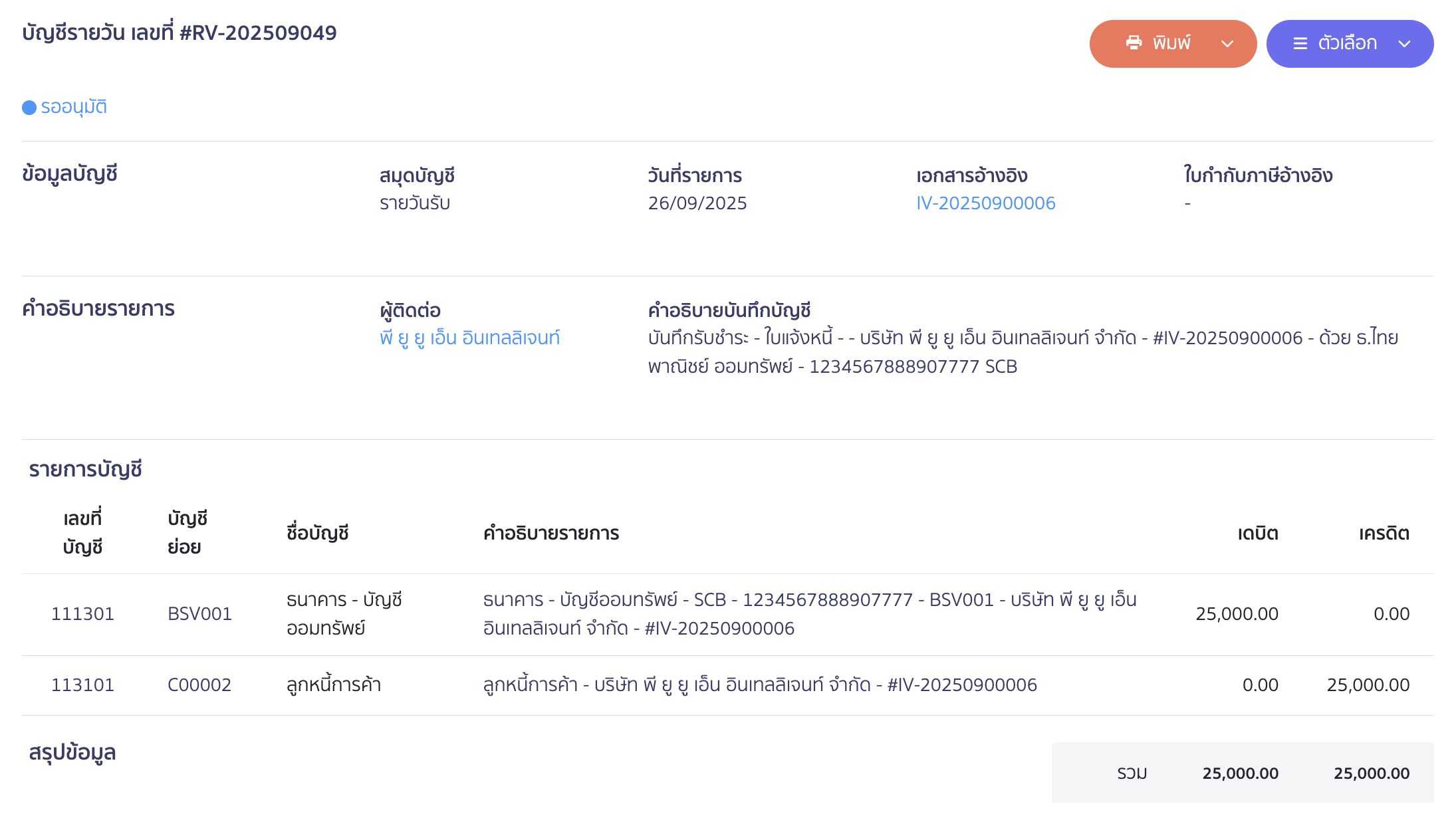Viewport: 1456px width, 828px height.
Task: Click the blue status dot beside รออนุมัติ
Action: (x=28, y=107)
